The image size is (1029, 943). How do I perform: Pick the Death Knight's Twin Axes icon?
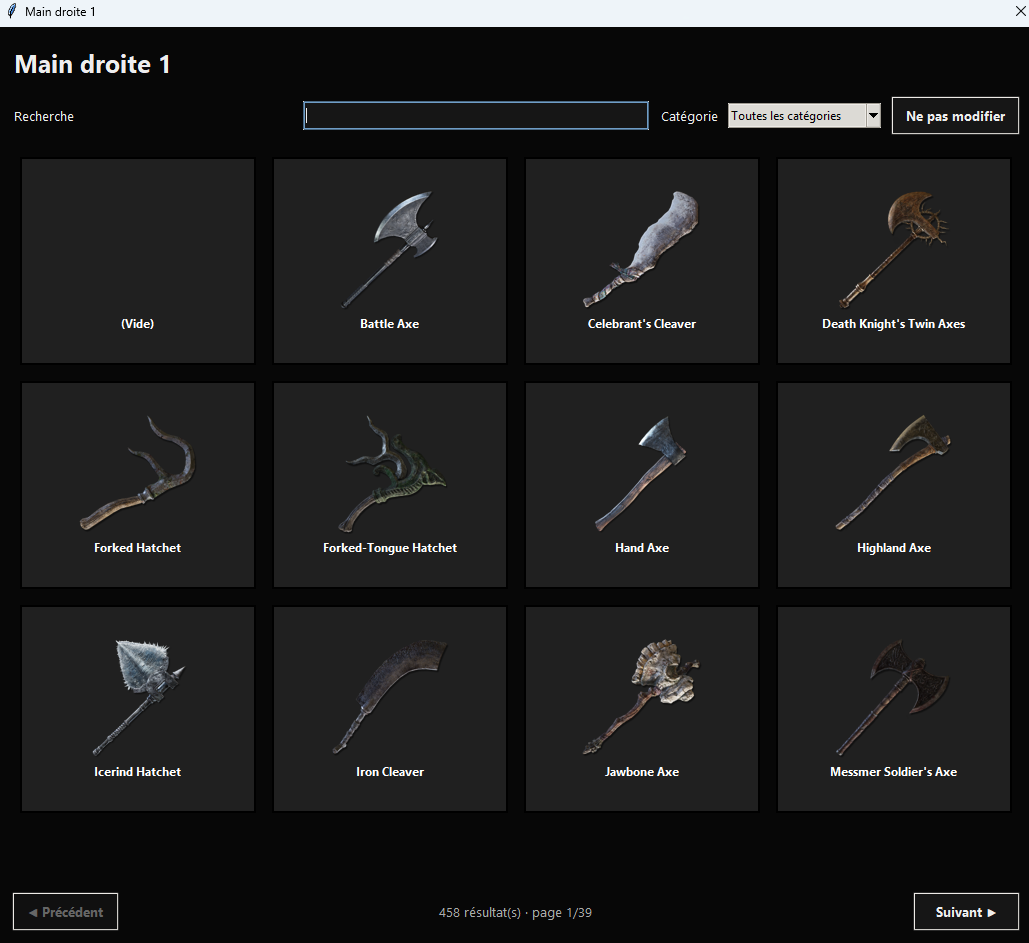893,249
